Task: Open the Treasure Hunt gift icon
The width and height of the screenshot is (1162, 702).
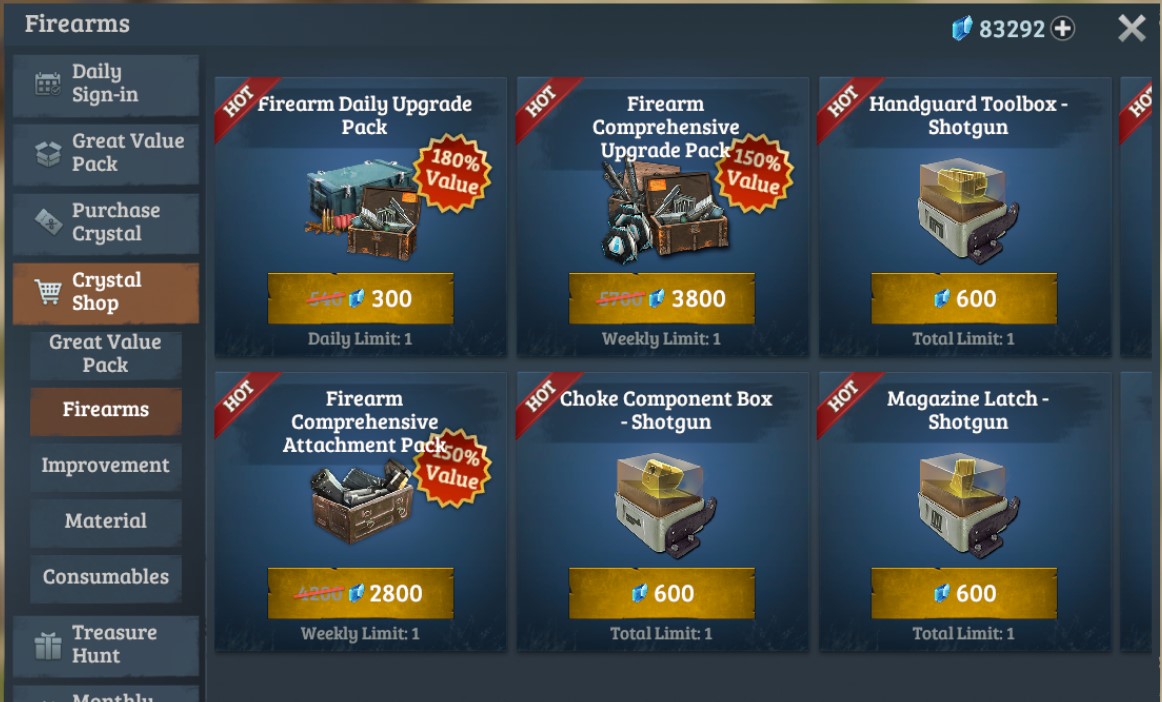Action: tap(48, 645)
